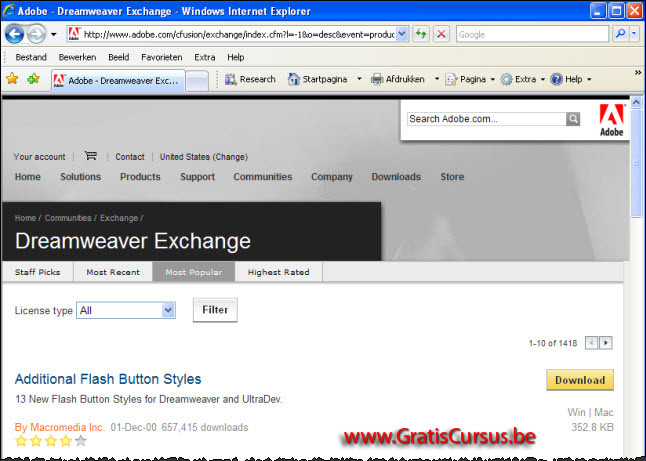Viewport: 646px width, 461px height.
Task: Click the browser Forward arrow button
Action: tap(36, 34)
